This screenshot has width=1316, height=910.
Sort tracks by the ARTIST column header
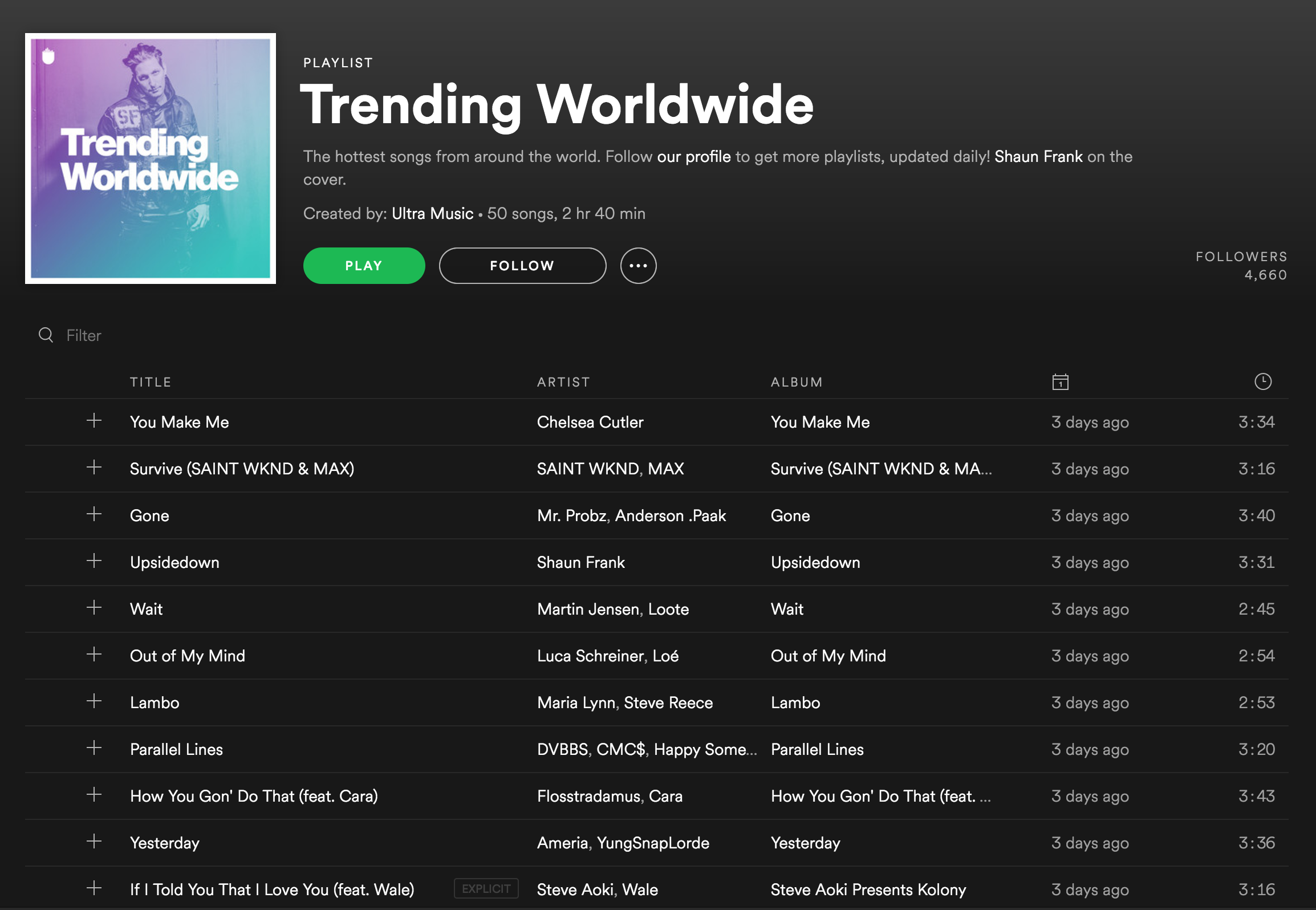[x=563, y=382]
